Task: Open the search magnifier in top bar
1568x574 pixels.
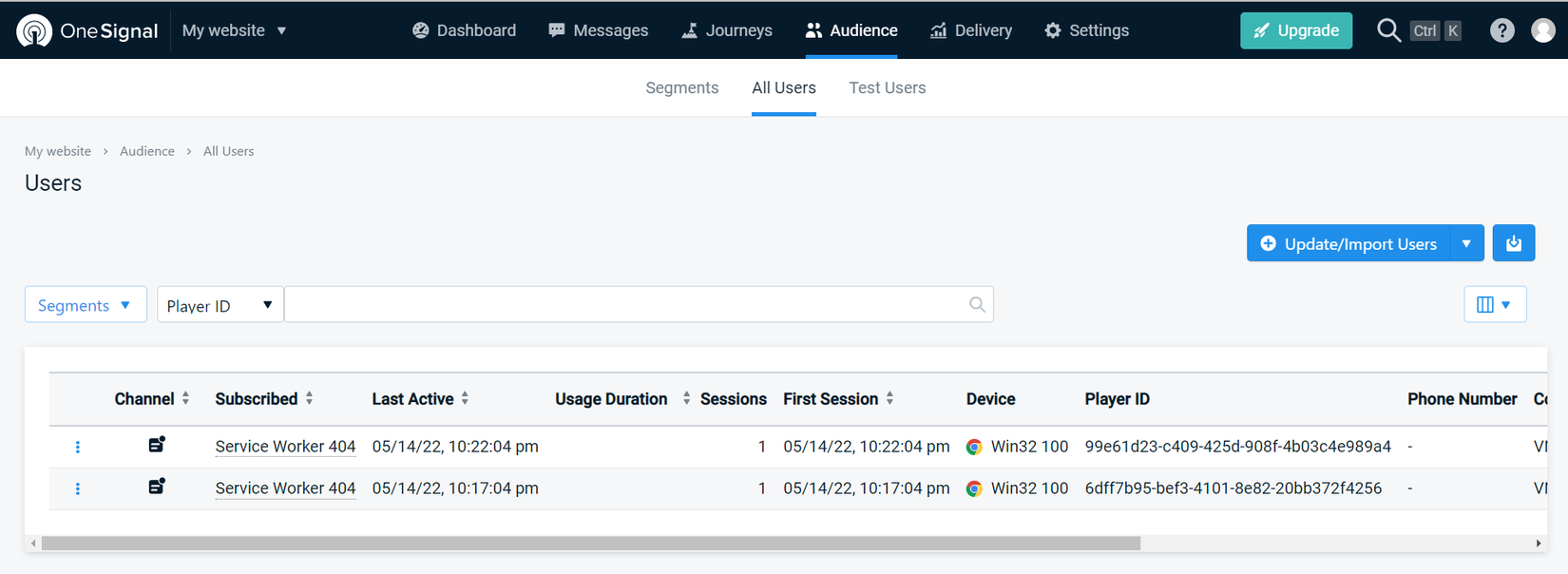Action: 1388,30
